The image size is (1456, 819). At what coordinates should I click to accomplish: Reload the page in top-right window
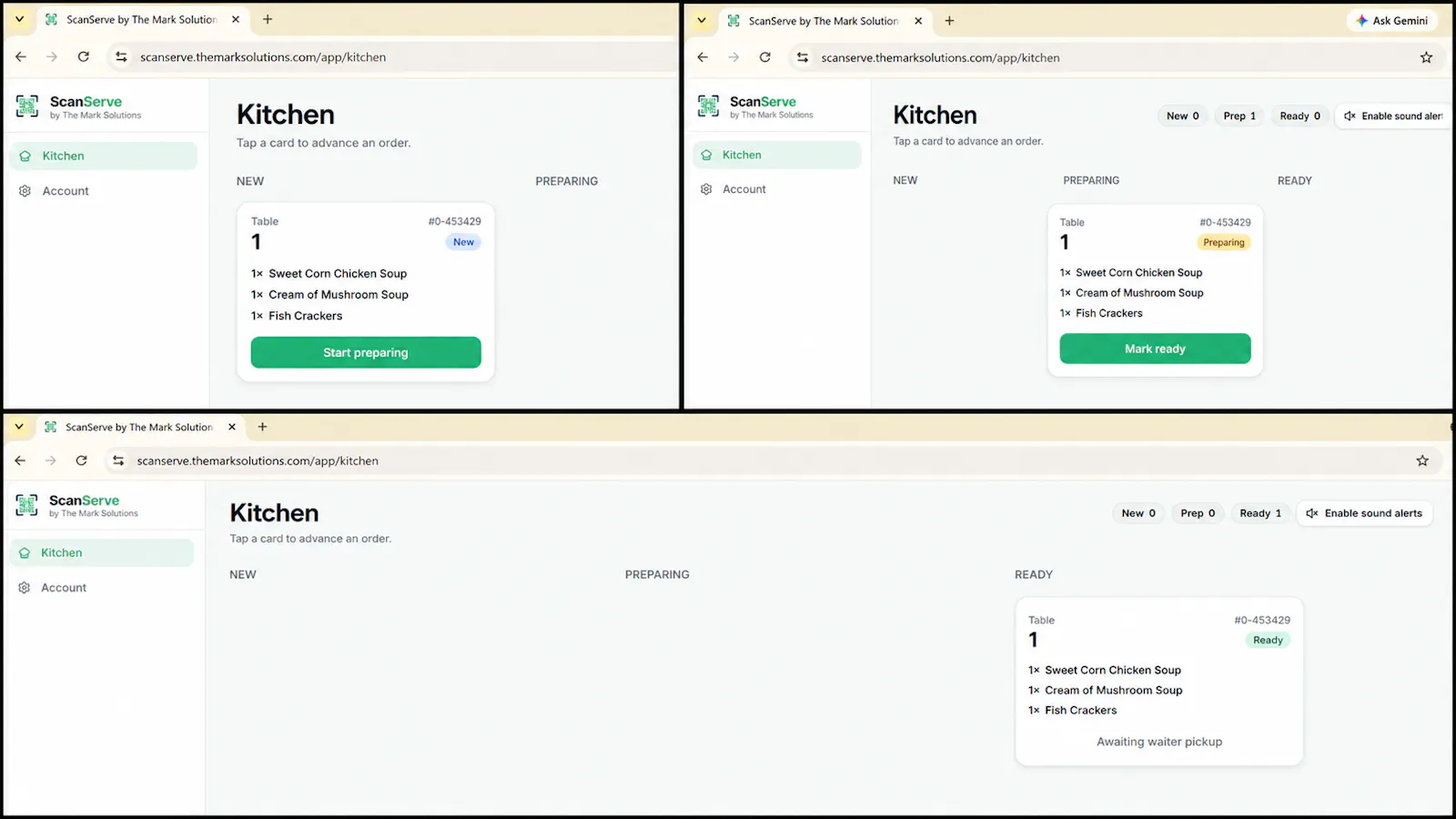point(765,57)
